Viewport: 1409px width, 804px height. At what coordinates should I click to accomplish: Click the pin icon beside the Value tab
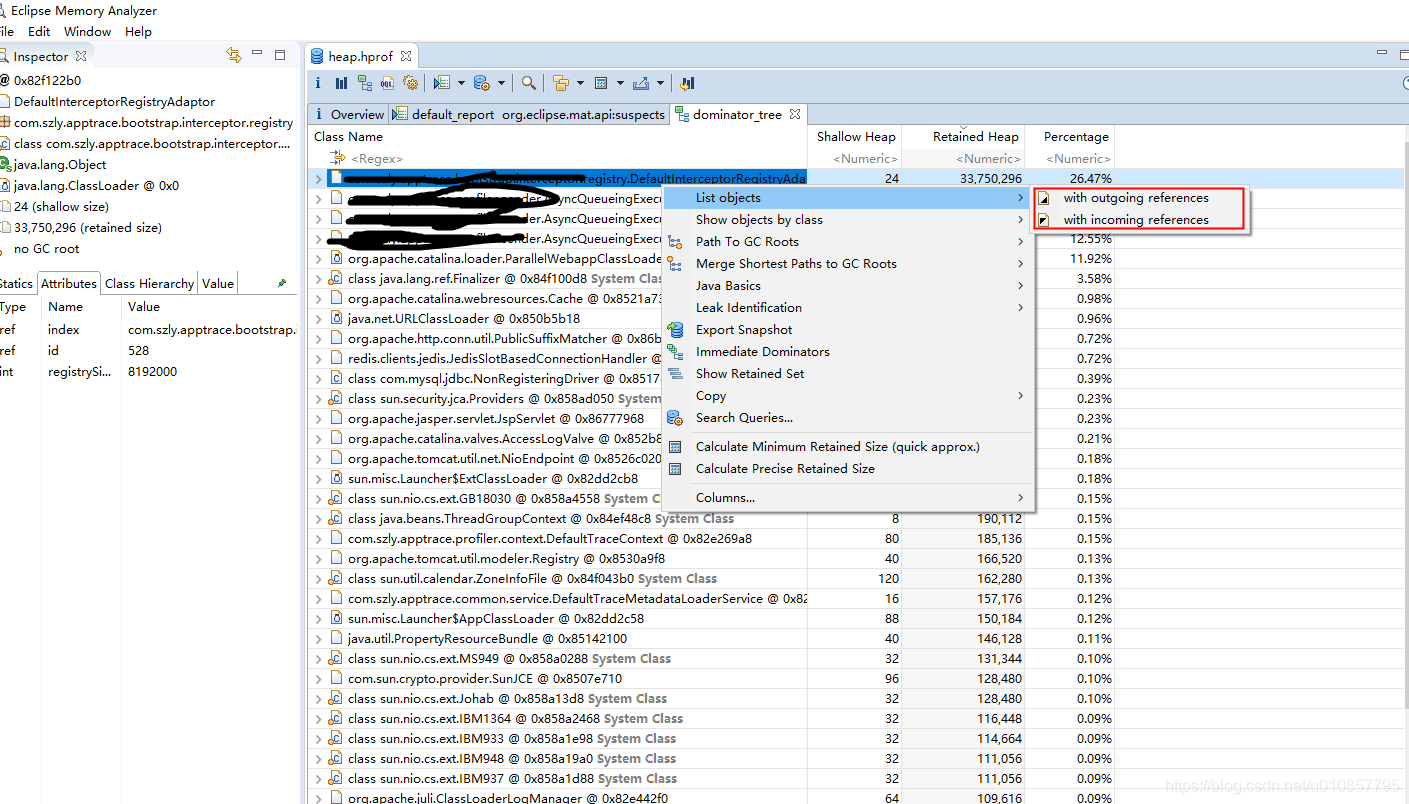pos(281,283)
